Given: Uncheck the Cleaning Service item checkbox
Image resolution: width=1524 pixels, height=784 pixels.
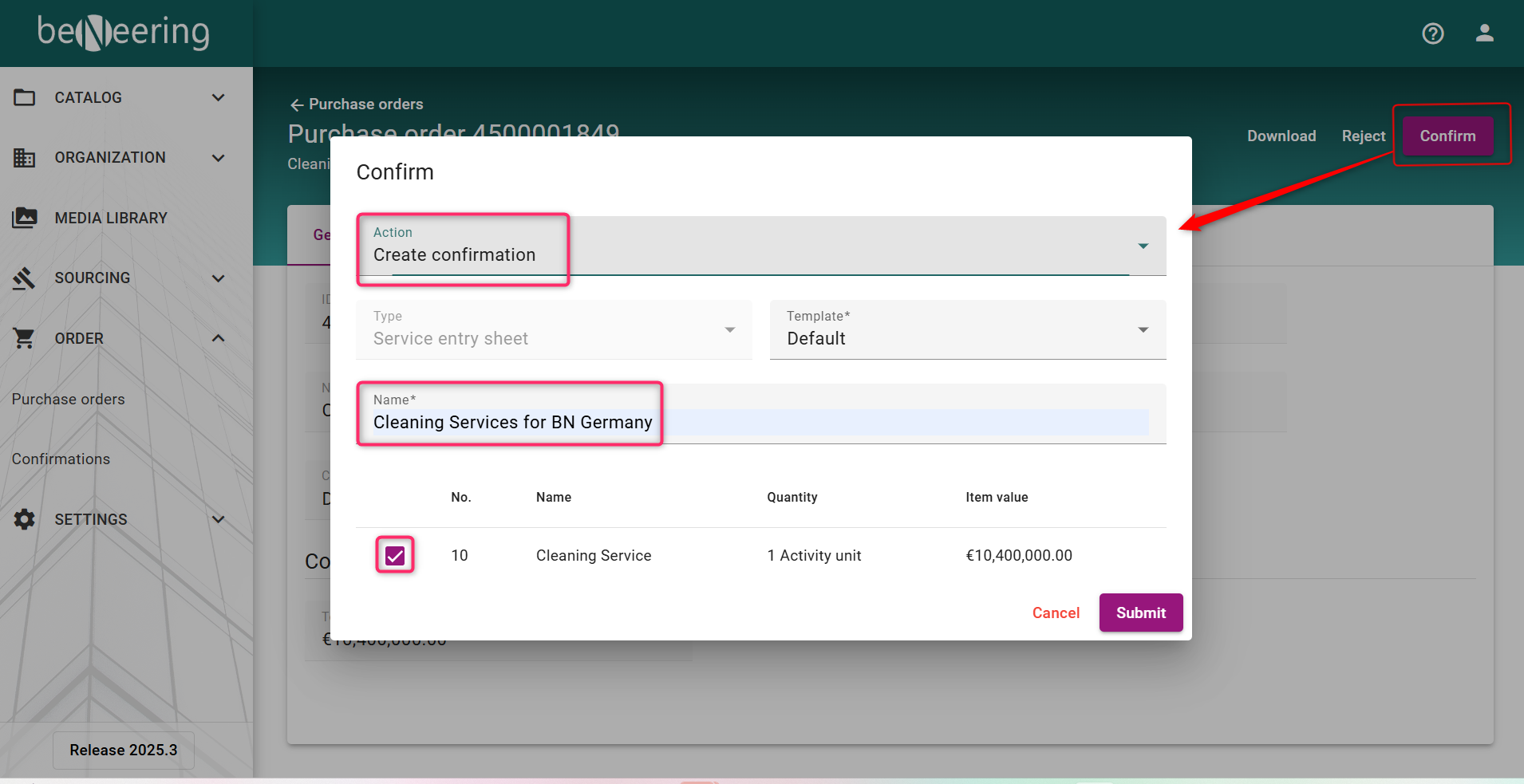Looking at the screenshot, I should point(395,556).
